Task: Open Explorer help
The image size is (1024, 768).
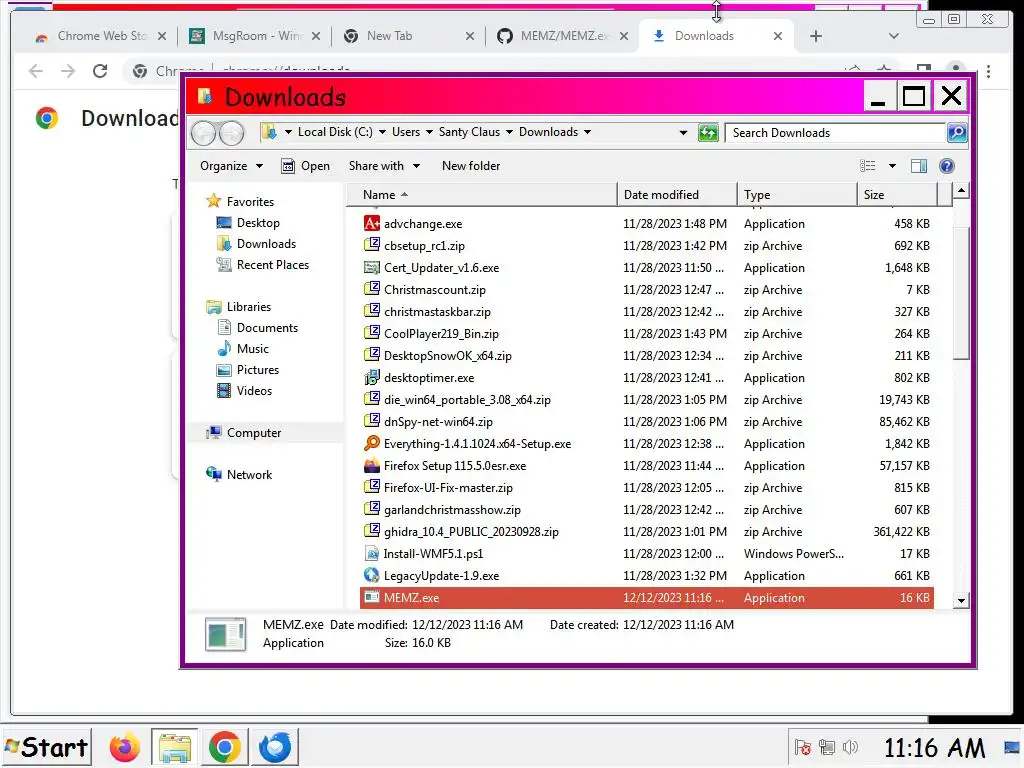Action: [946, 166]
